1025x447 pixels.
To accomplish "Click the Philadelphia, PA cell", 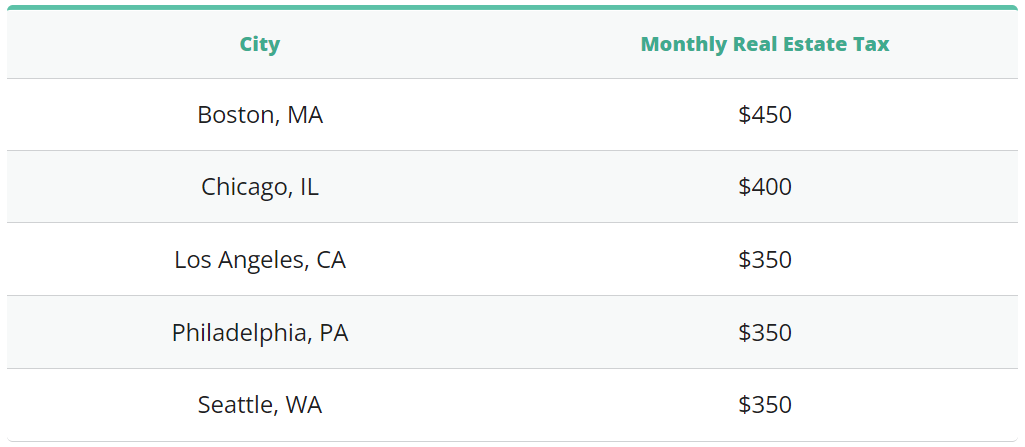I will [260, 332].
